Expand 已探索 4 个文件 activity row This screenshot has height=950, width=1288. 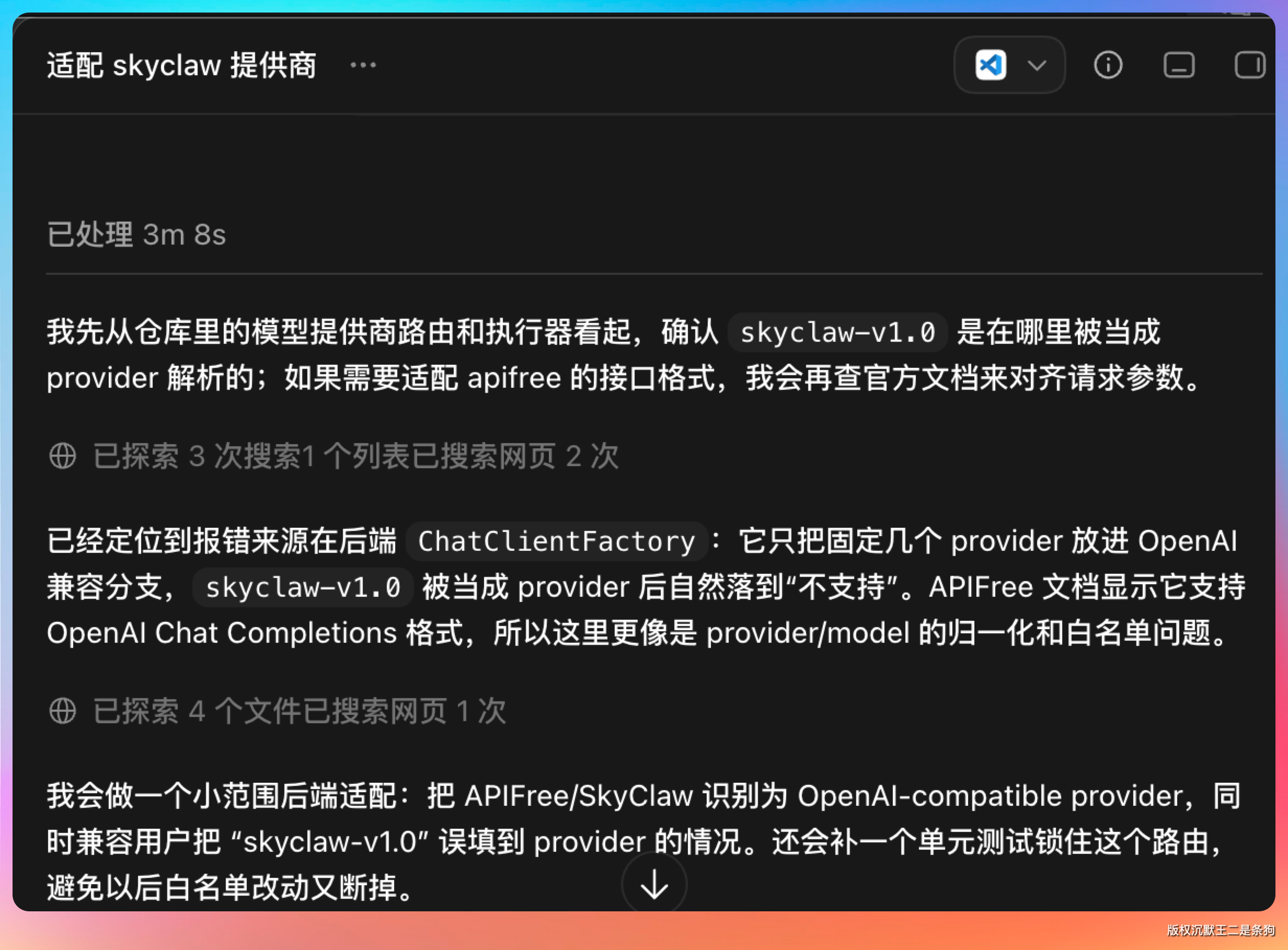click(x=277, y=711)
